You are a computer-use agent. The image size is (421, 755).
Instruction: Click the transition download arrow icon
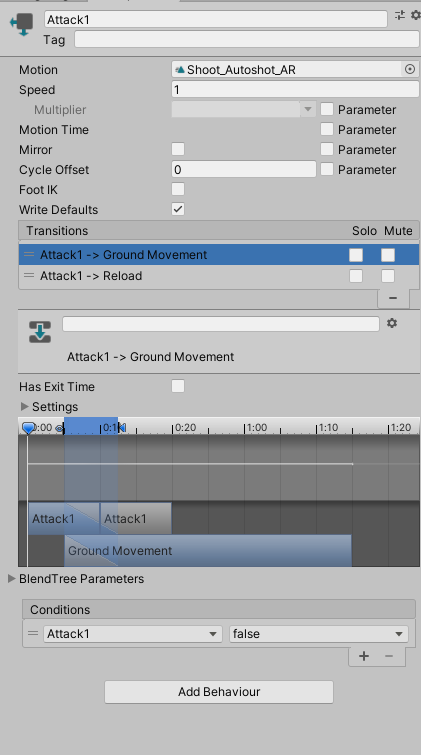coord(40,332)
